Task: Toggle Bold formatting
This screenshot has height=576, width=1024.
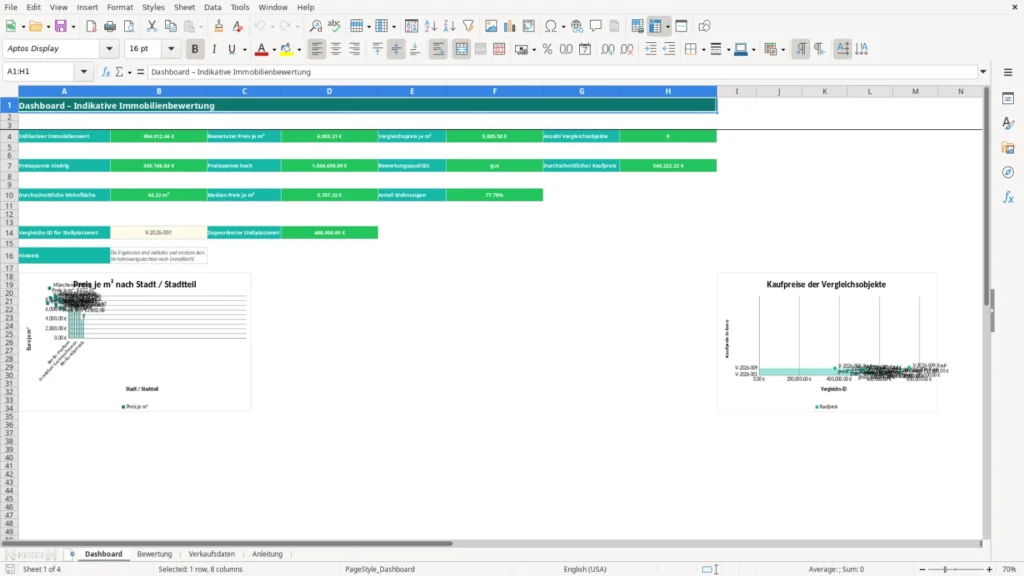Action: point(195,49)
